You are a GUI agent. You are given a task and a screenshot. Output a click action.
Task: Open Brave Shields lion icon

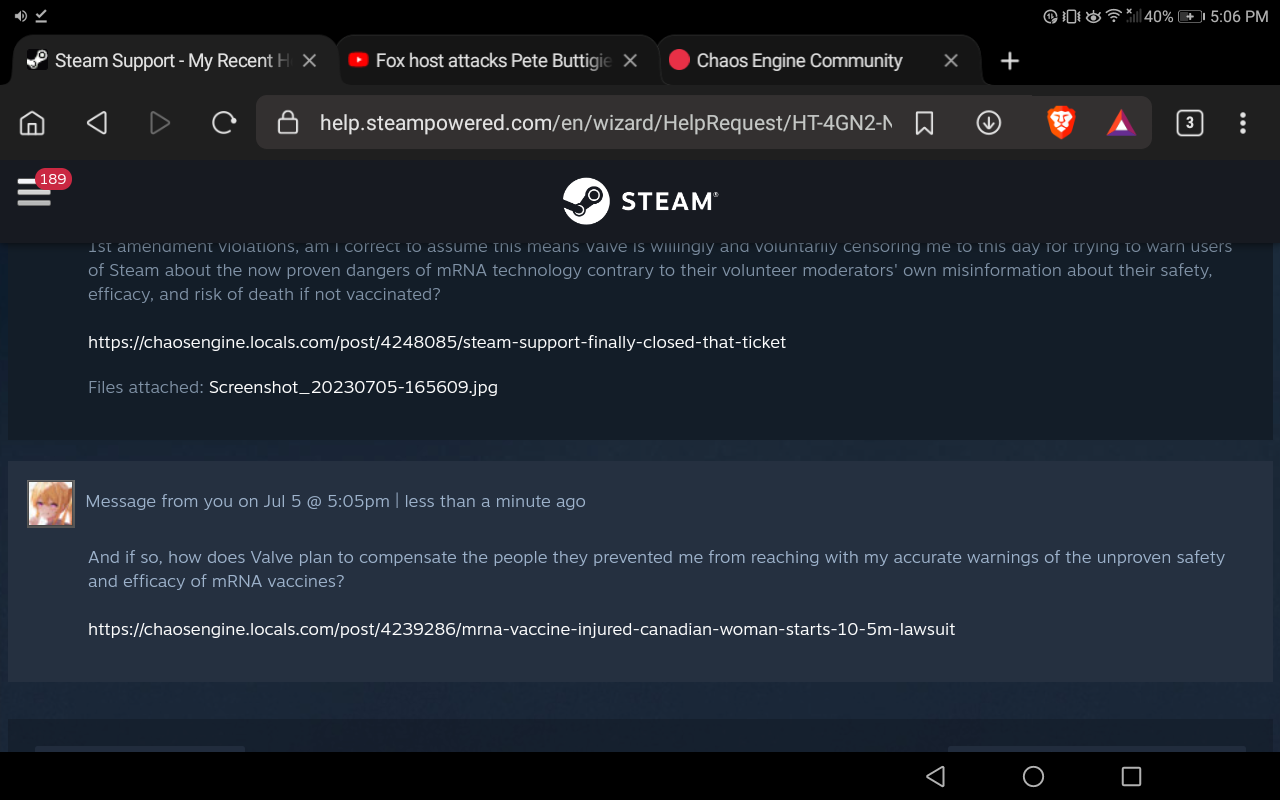[1061, 123]
